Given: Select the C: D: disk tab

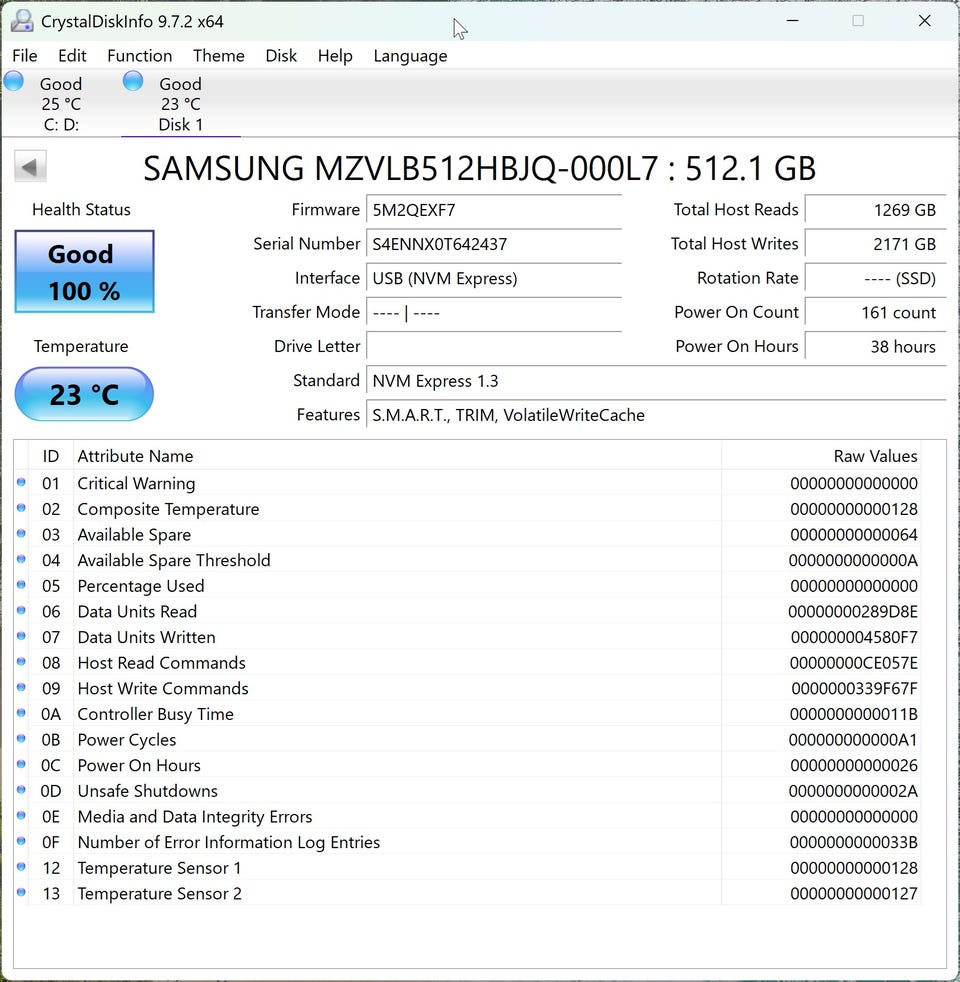Looking at the screenshot, I should point(61,104).
